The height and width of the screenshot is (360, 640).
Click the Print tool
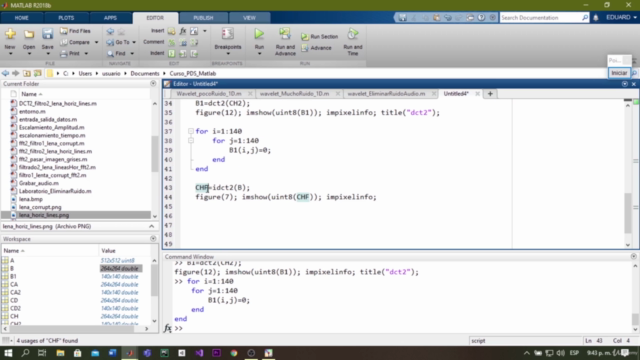[70, 53]
